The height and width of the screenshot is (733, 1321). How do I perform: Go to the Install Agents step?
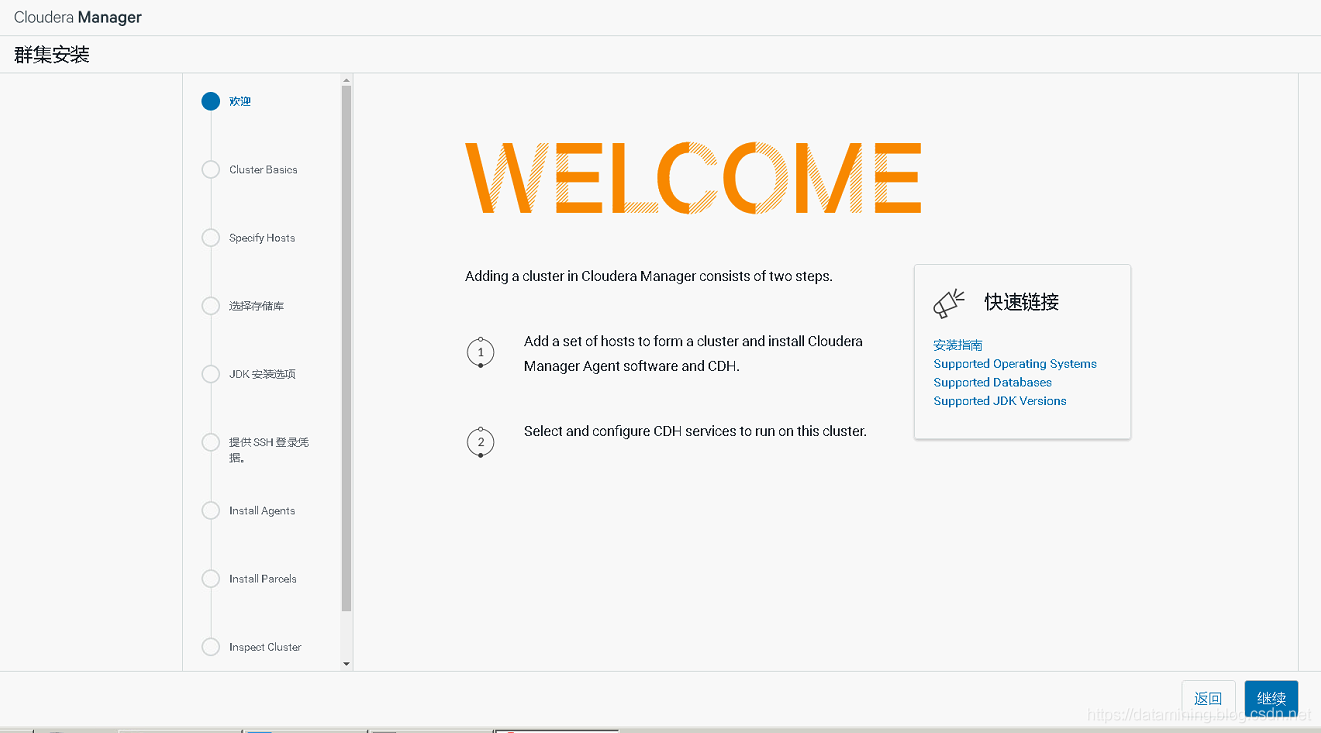262,511
